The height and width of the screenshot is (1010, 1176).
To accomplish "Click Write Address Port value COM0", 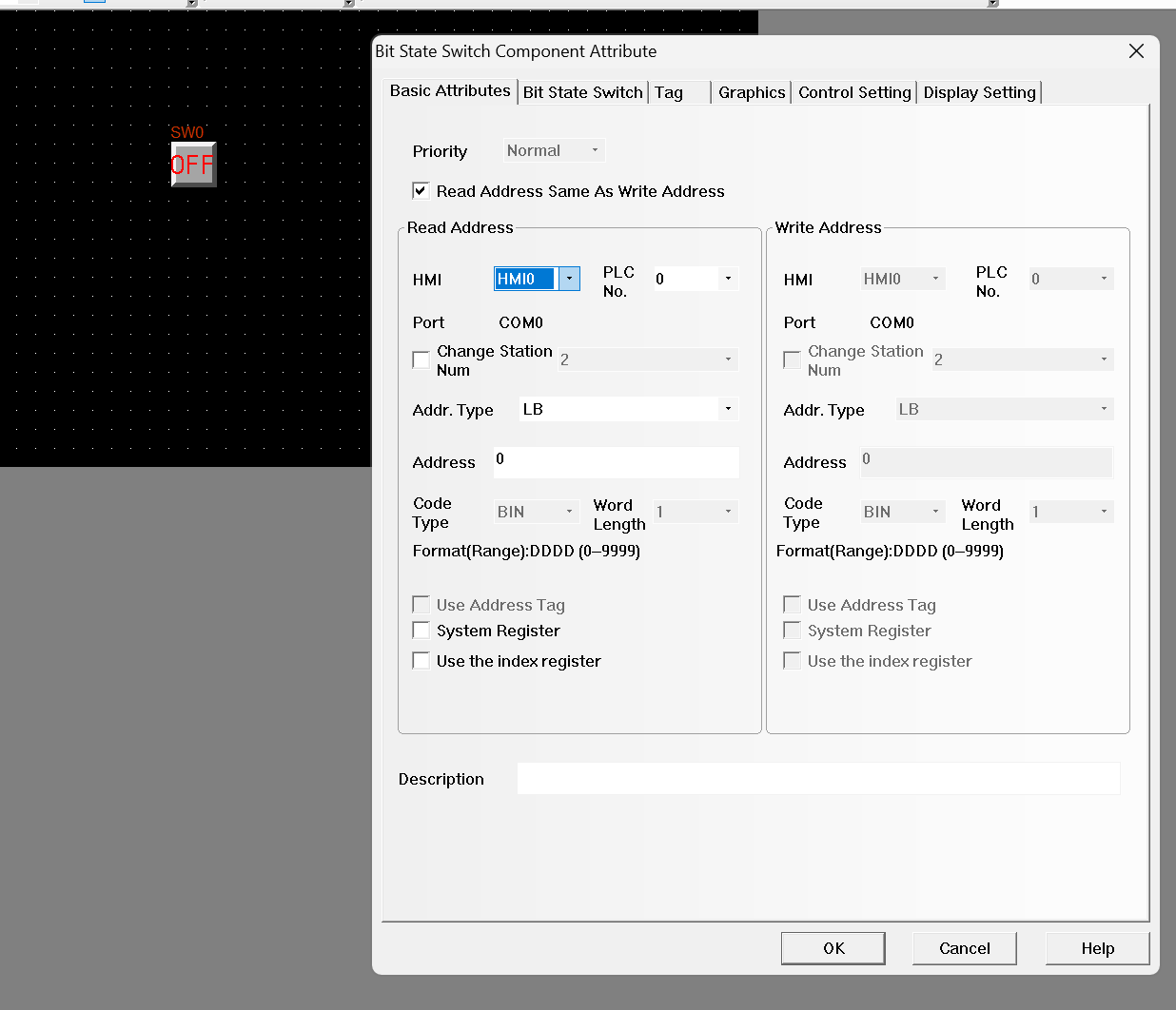I will point(892,322).
